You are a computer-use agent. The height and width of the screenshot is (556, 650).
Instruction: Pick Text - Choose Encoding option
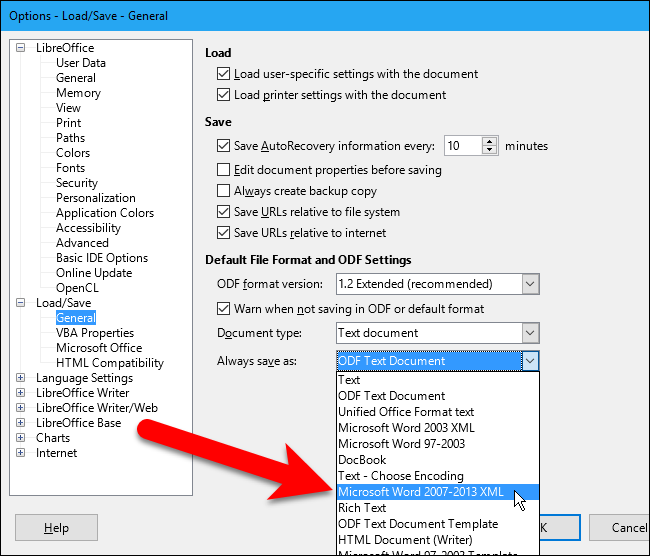point(437,476)
